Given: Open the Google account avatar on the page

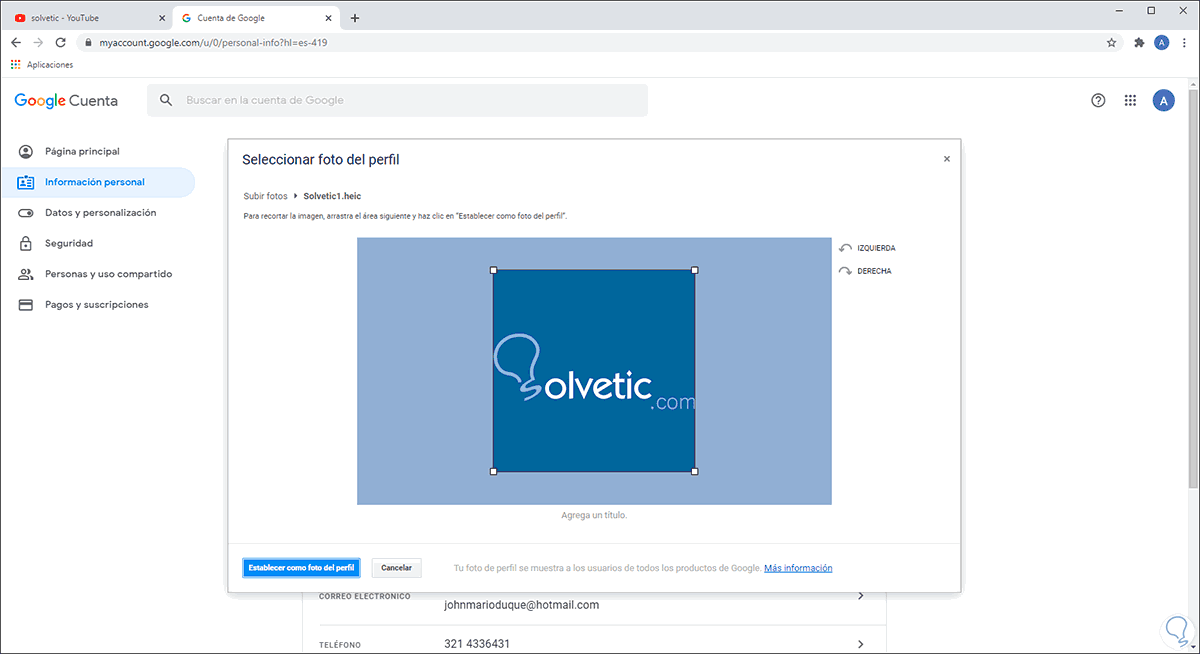Looking at the screenshot, I should [1163, 100].
